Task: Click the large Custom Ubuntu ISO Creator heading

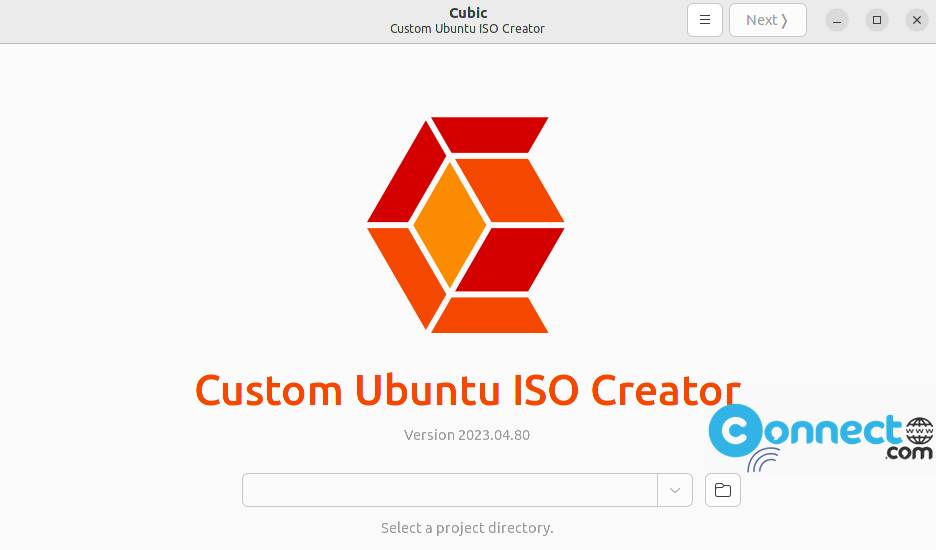Action: pyautogui.click(x=467, y=391)
